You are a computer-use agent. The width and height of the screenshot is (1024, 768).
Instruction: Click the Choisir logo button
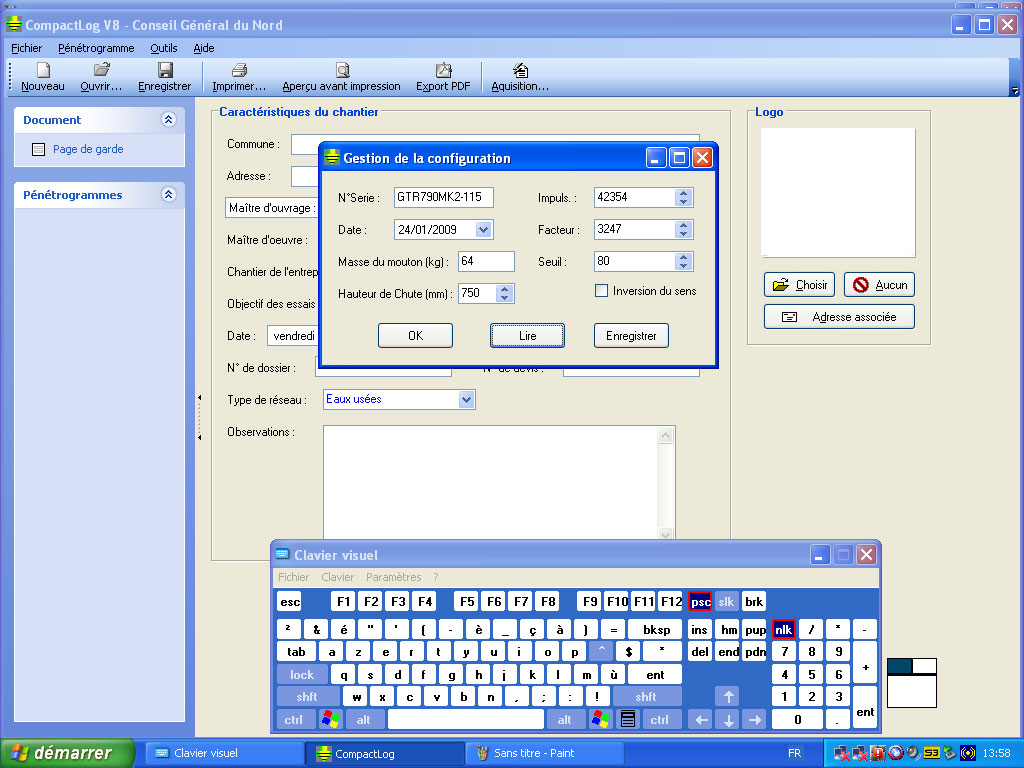coord(799,285)
